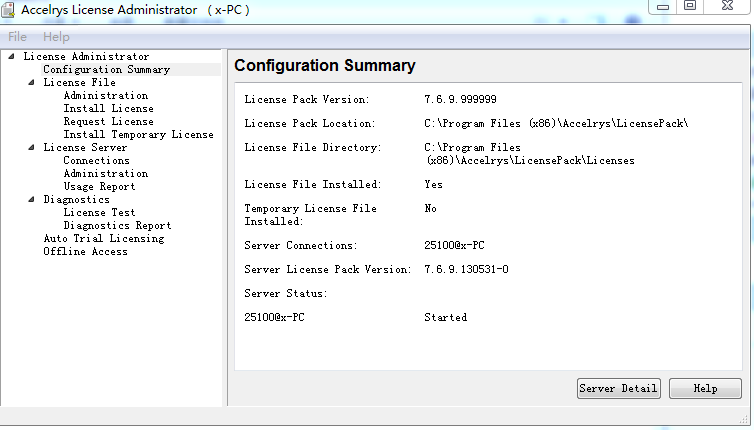Screen dimensions: 754x430
Task: Open Install Temporary License page
Action: point(138,135)
